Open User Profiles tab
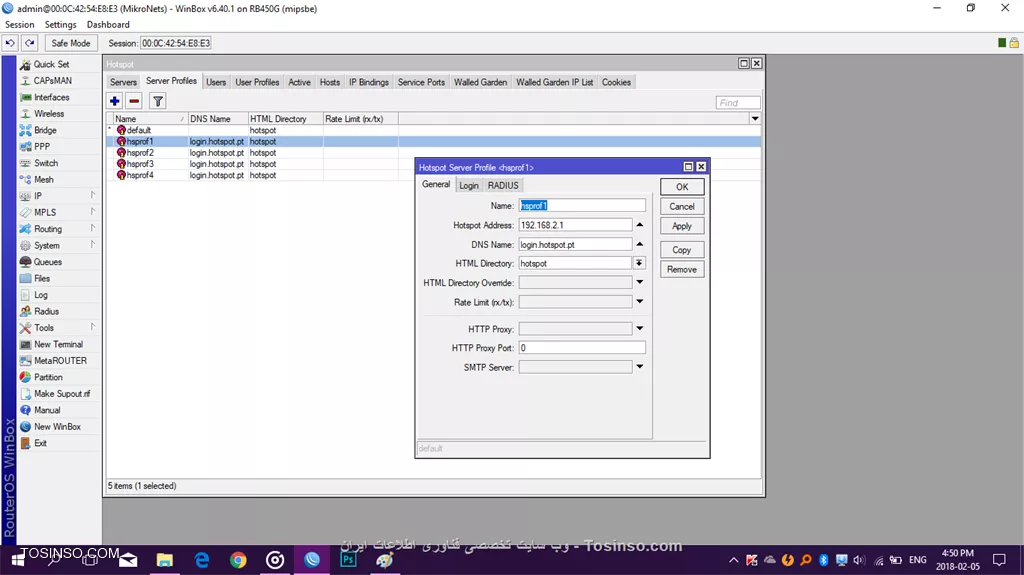Image resolution: width=1024 pixels, height=575 pixels. click(257, 82)
